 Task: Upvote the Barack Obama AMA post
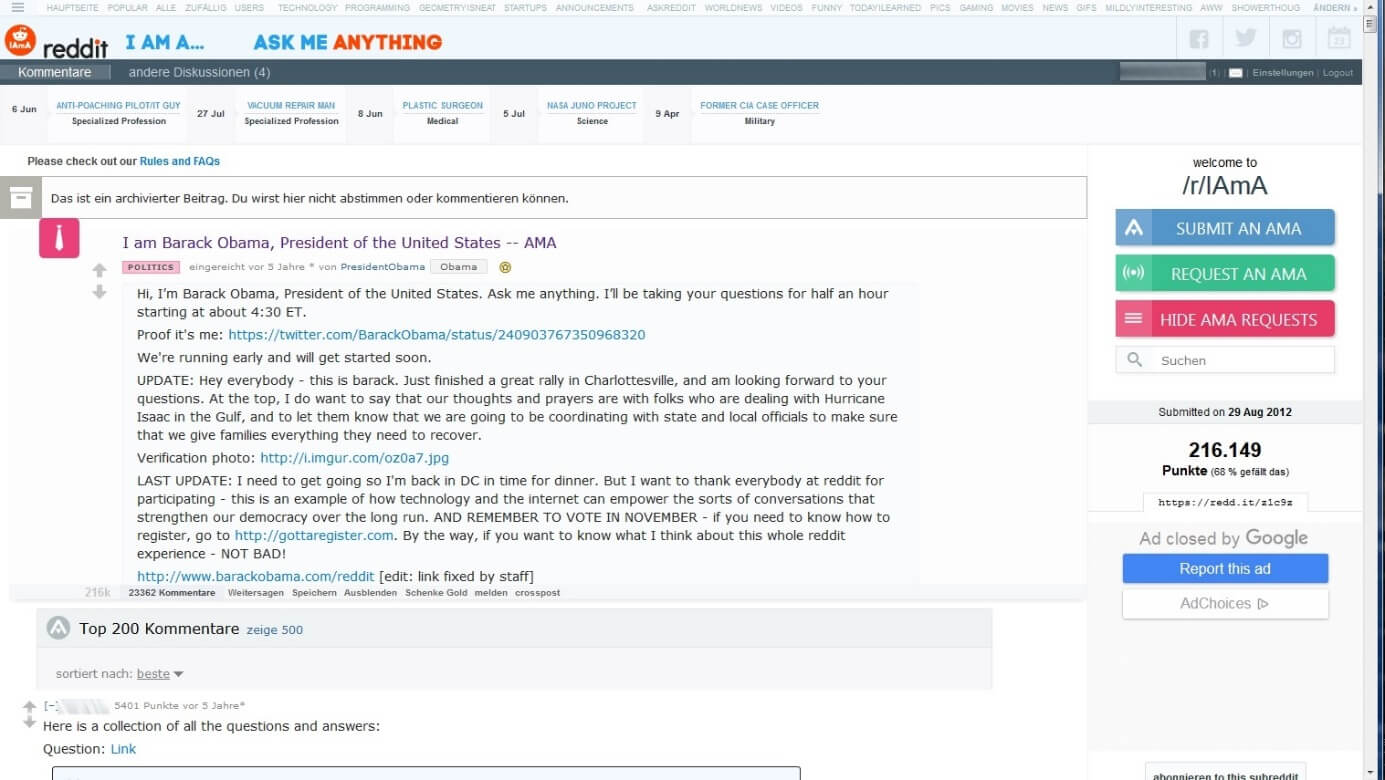click(x=99, y=270)
